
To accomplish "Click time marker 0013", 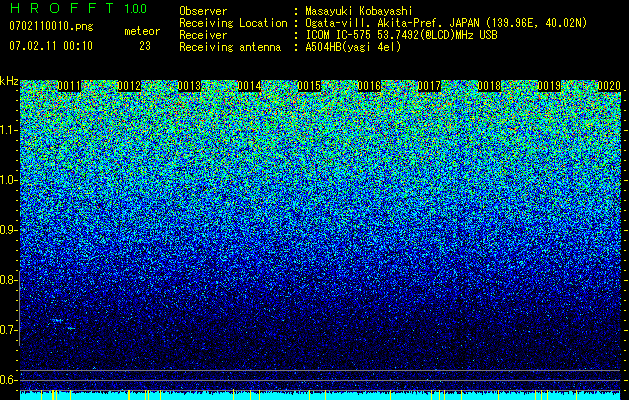I will [x=189, y=86].
